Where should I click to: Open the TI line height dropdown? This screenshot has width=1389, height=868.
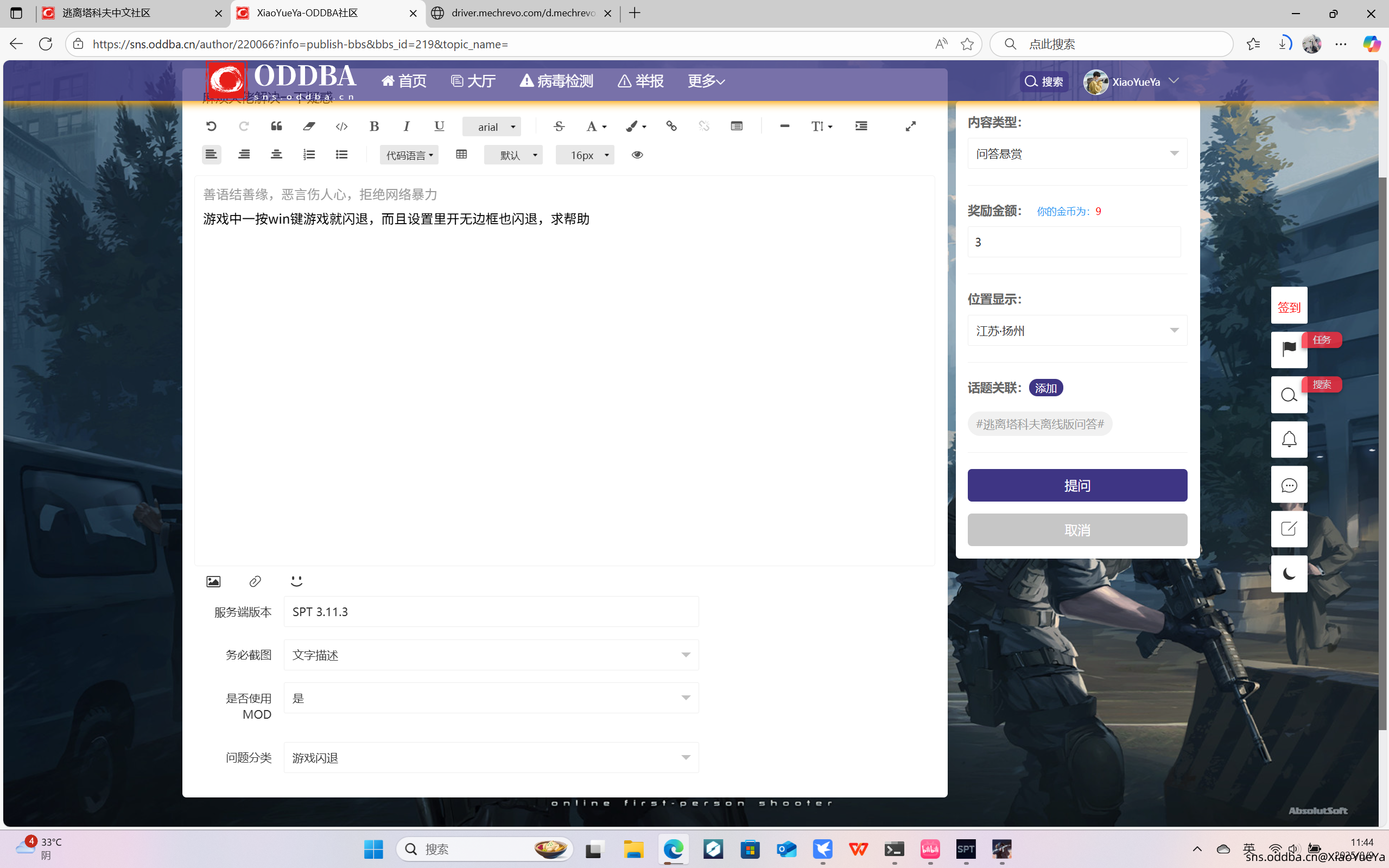tap(822, 126)
